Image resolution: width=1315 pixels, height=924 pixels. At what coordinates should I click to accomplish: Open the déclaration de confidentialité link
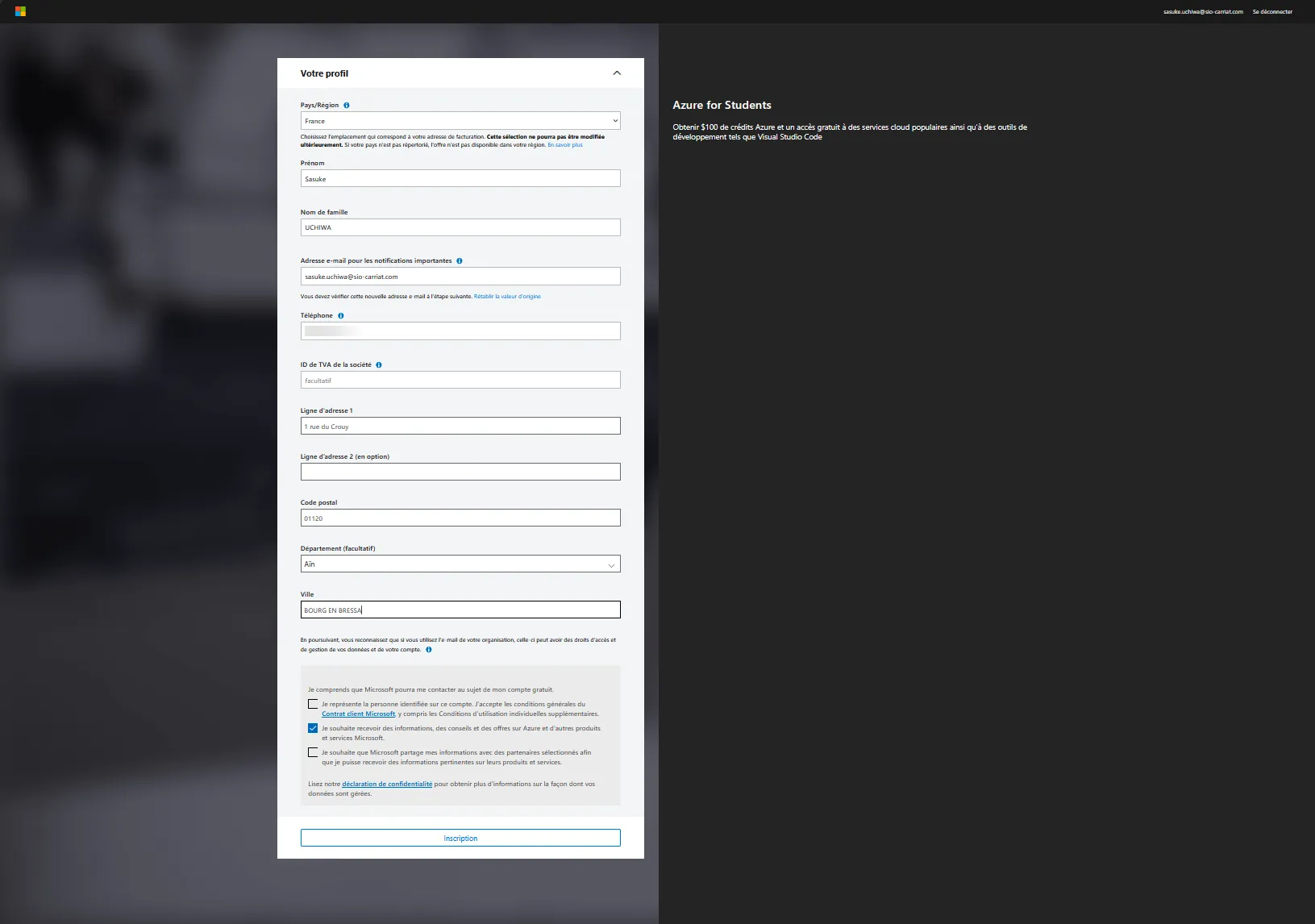tap(387, 784)
